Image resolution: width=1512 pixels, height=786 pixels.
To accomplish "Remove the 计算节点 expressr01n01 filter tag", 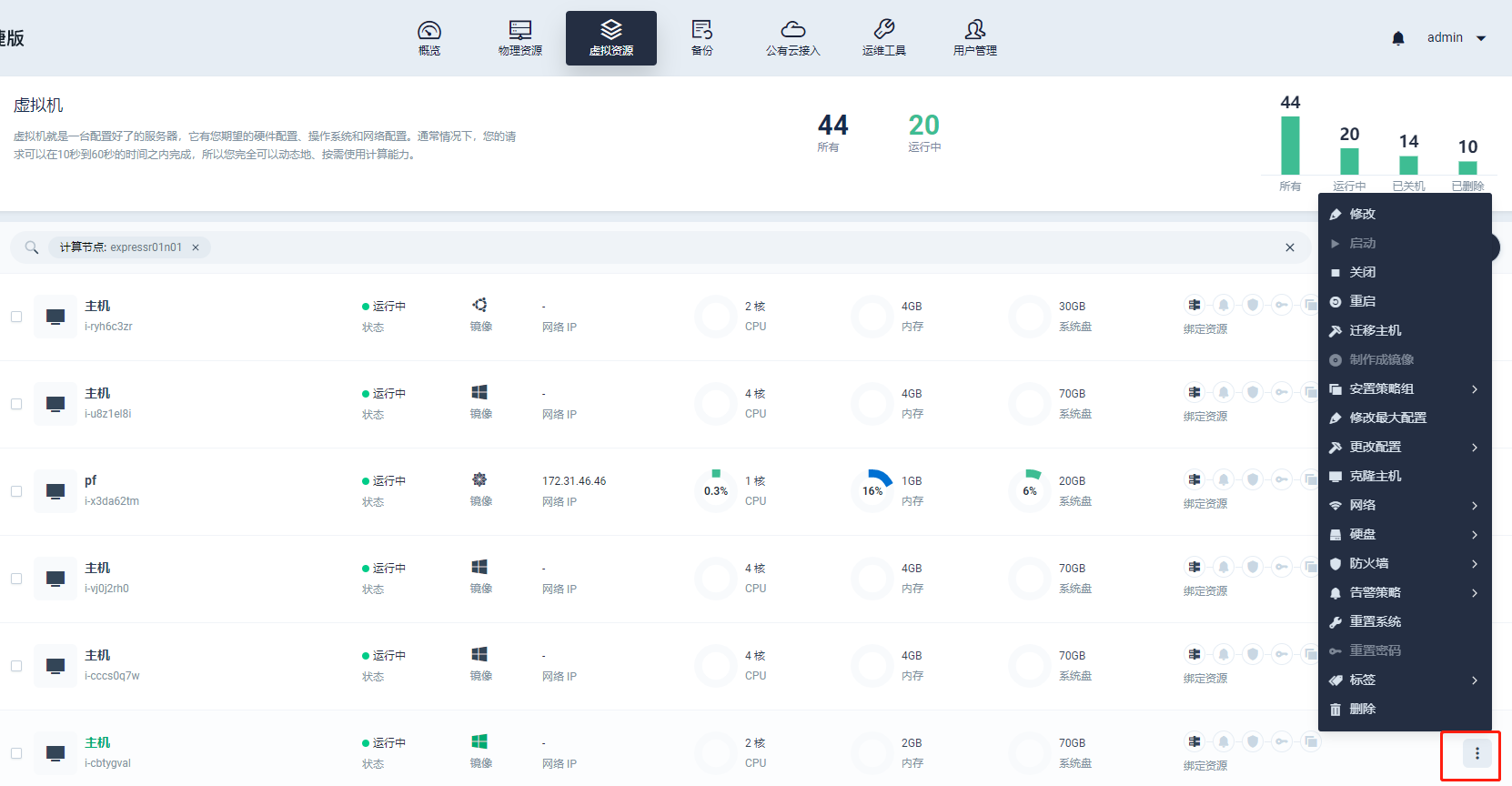I will click(x=196, y=247).
